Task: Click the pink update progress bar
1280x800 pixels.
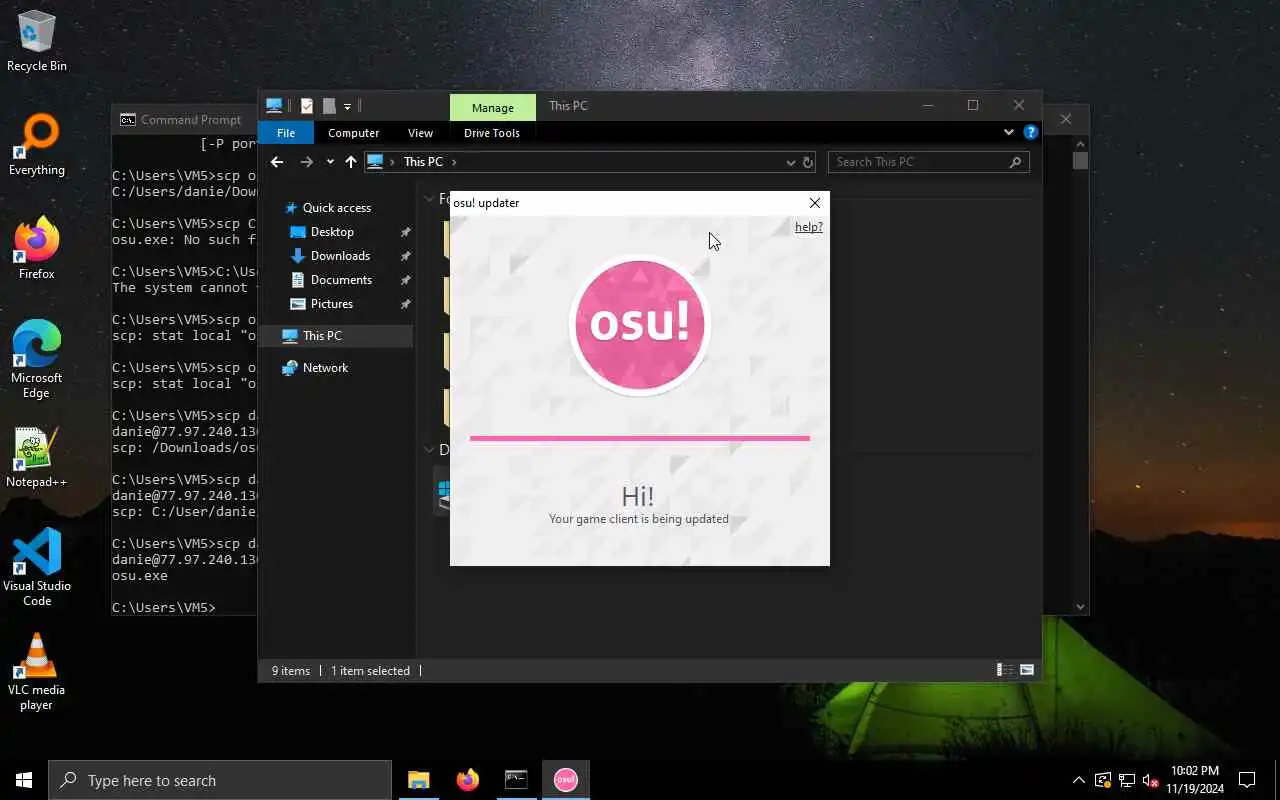Action: 640,438
